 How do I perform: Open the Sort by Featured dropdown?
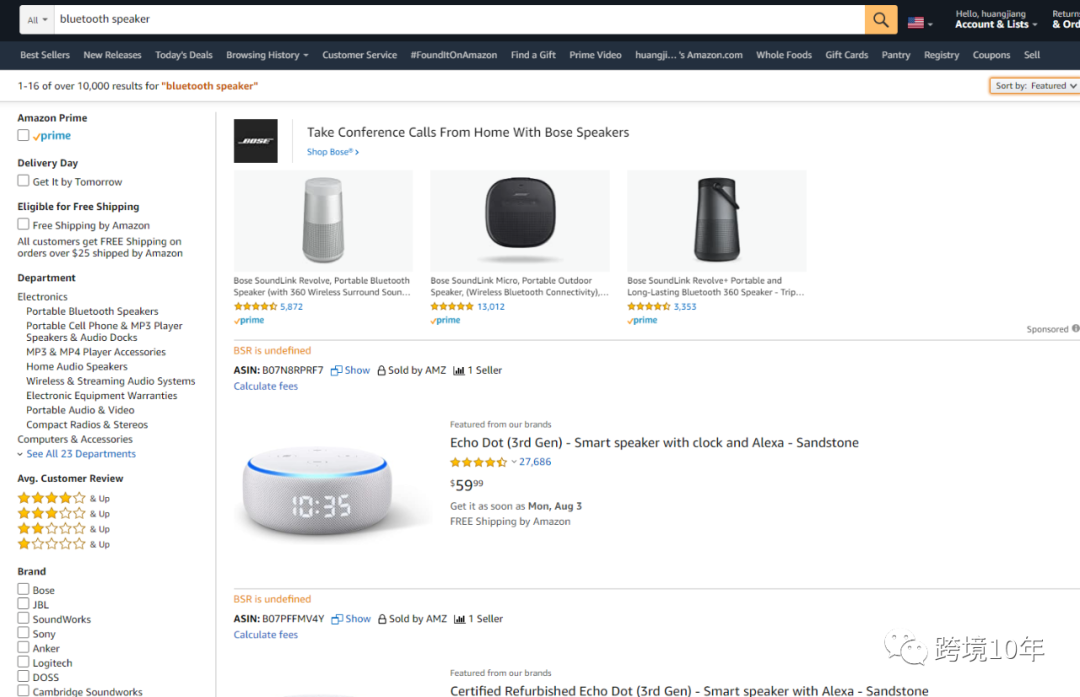[x=1035, y=86]
